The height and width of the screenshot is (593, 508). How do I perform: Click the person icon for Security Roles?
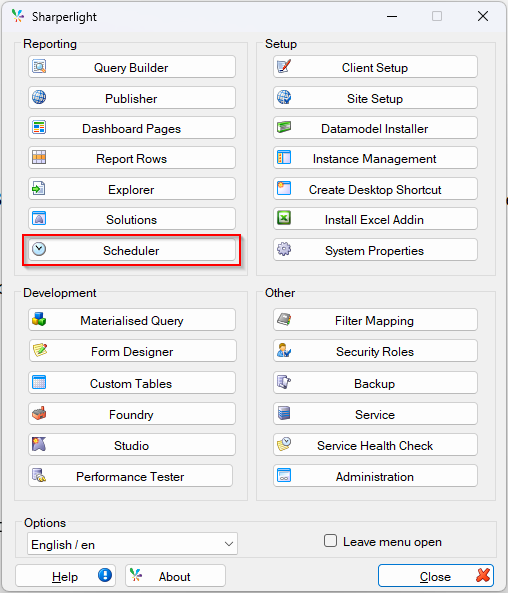pyautogui.click(x=284, y=350)
